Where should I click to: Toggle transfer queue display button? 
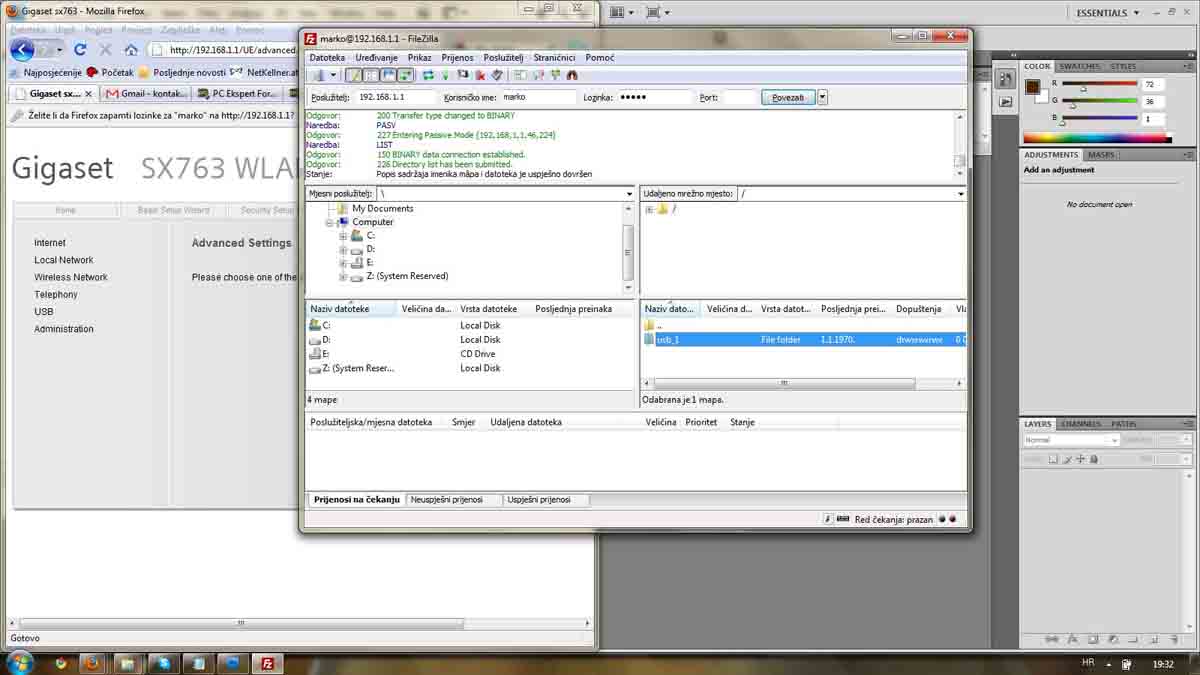405,75
